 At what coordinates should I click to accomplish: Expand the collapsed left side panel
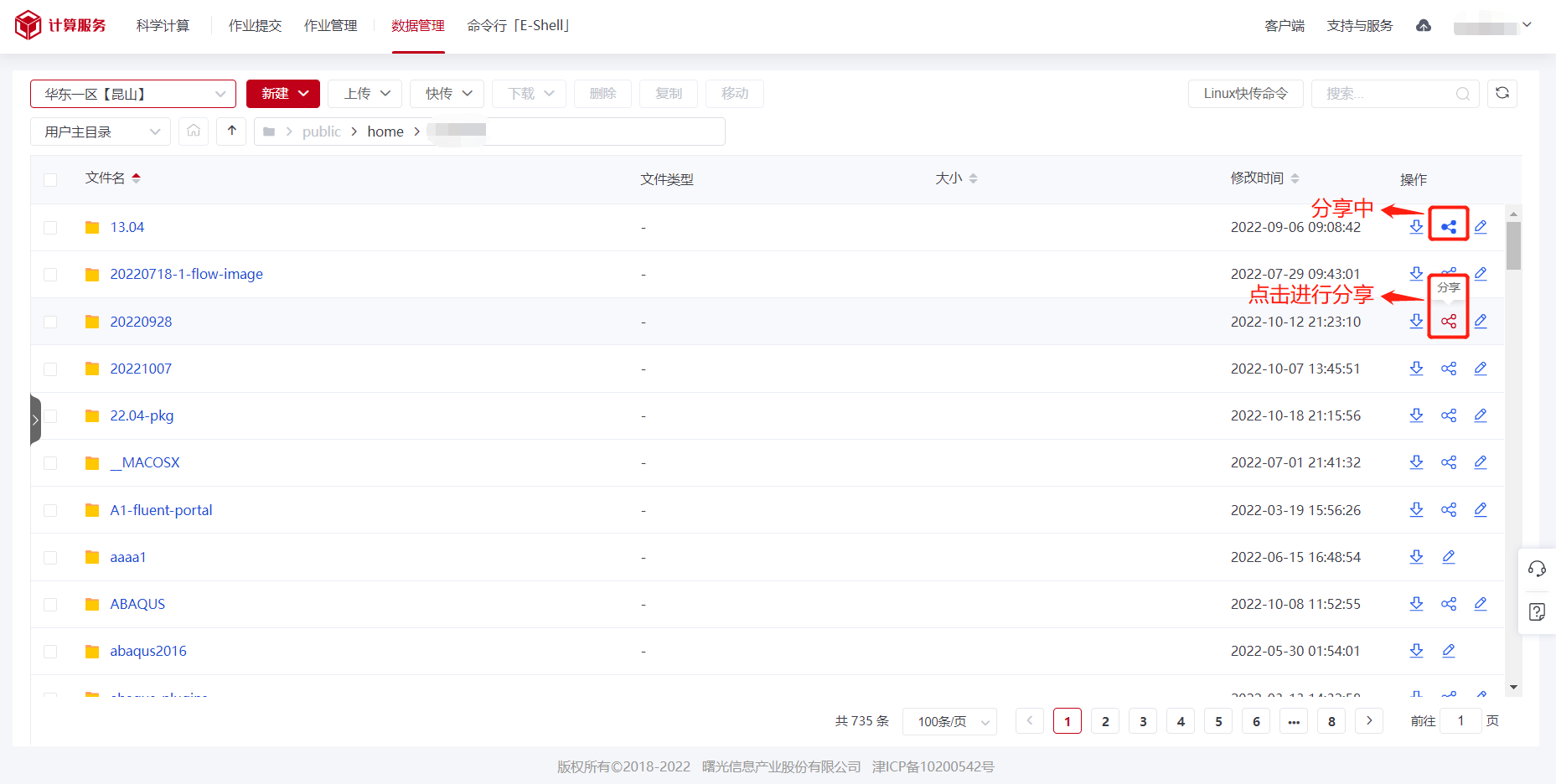(x=35, y=420)
